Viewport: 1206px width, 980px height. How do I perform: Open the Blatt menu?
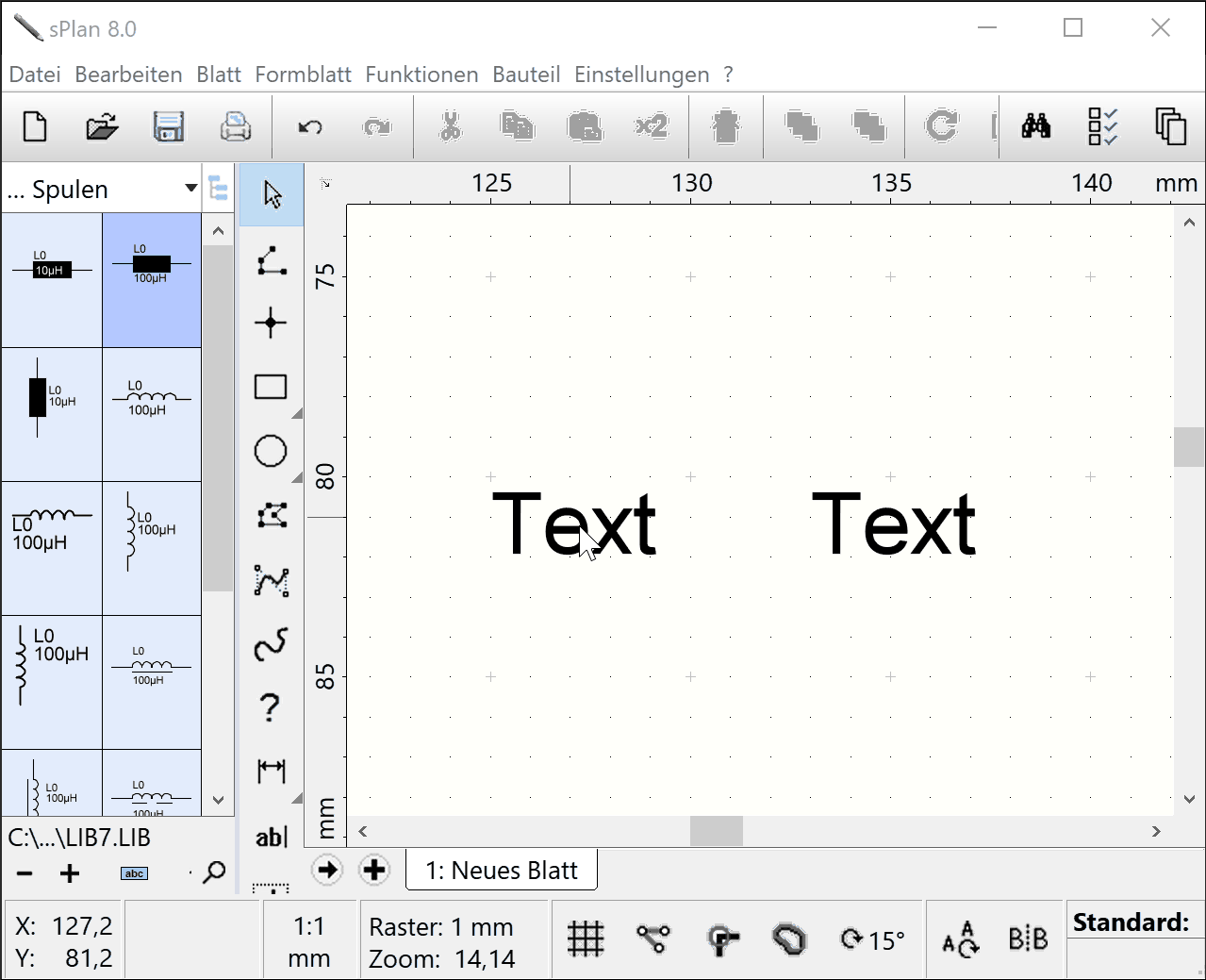(219, 75)
